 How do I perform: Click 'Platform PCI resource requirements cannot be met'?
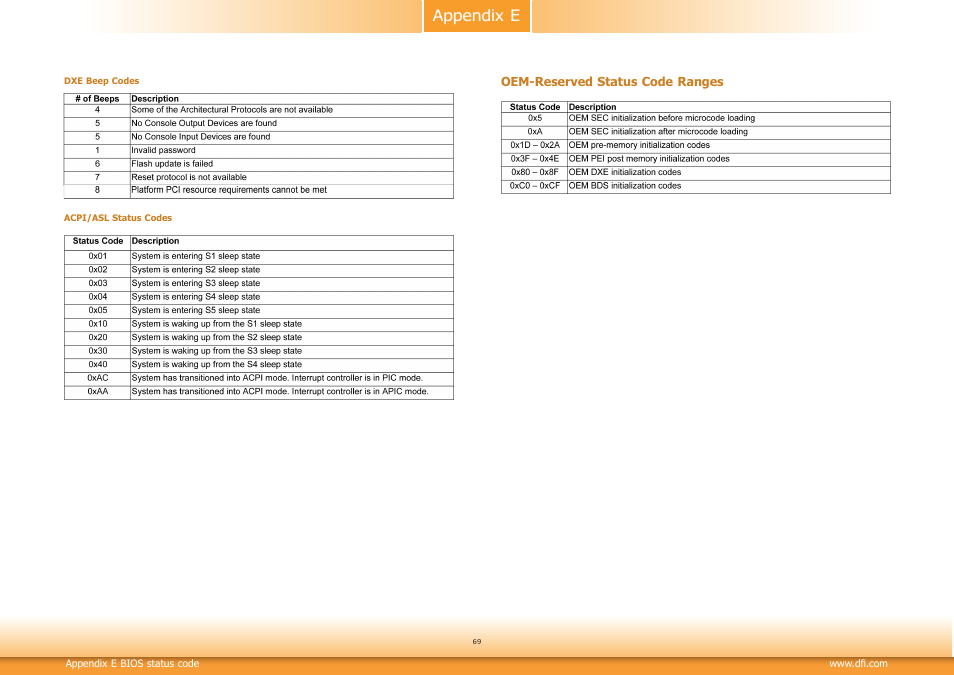pos(229,190)
